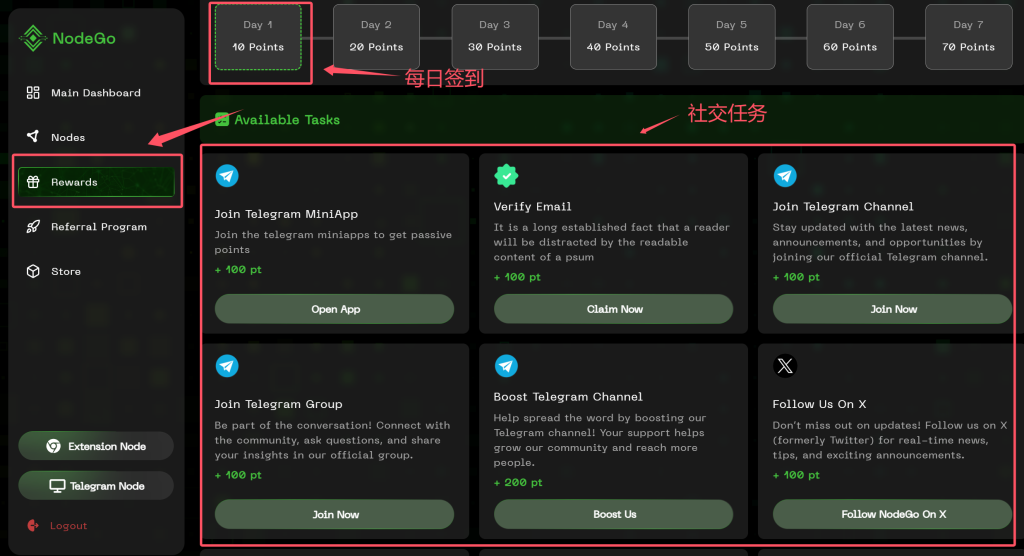Select the Day 7 70 Points card
Viewport: 1024px width, 556px height.
968,37
